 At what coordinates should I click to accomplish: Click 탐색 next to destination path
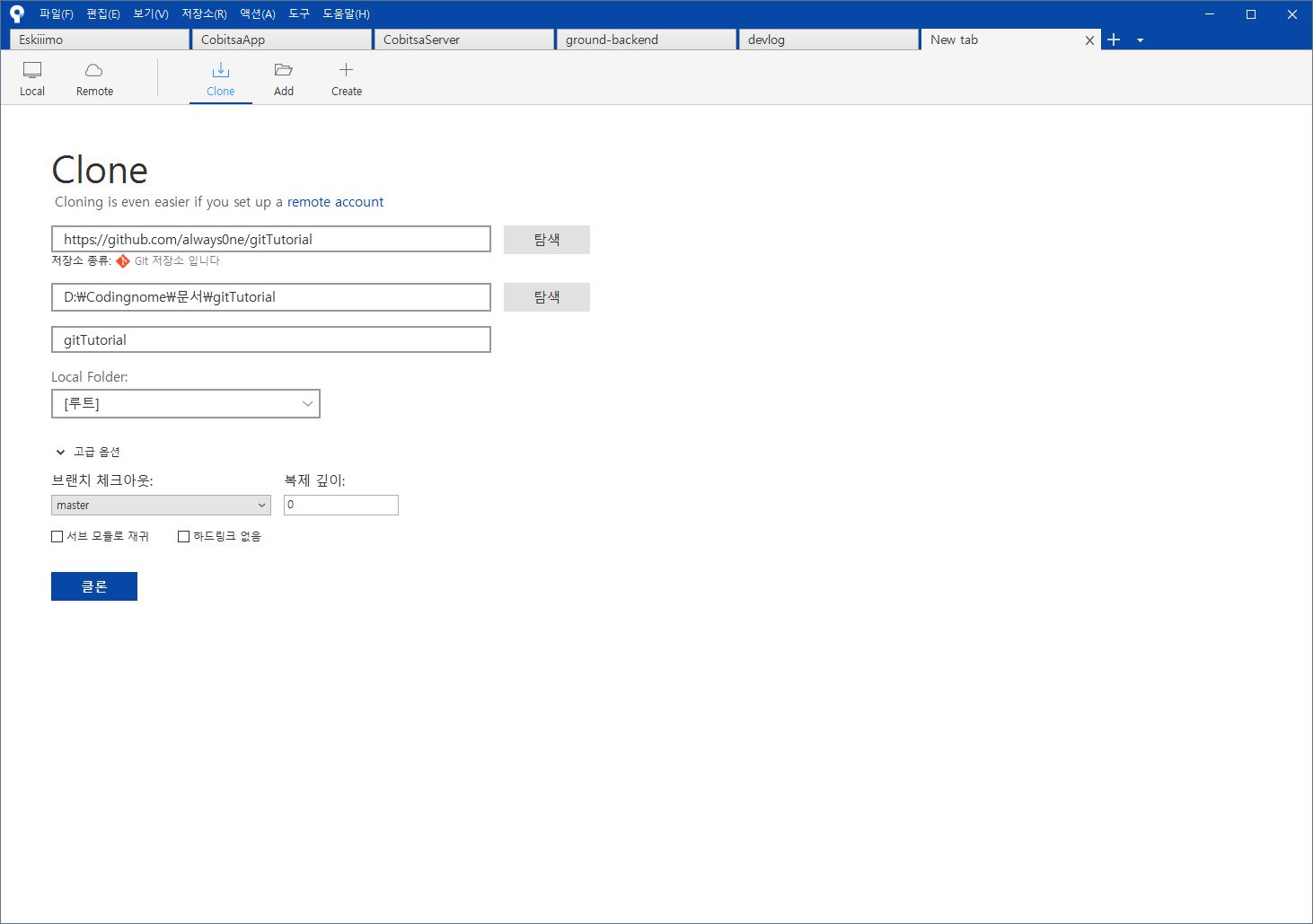tap(547, 297)
